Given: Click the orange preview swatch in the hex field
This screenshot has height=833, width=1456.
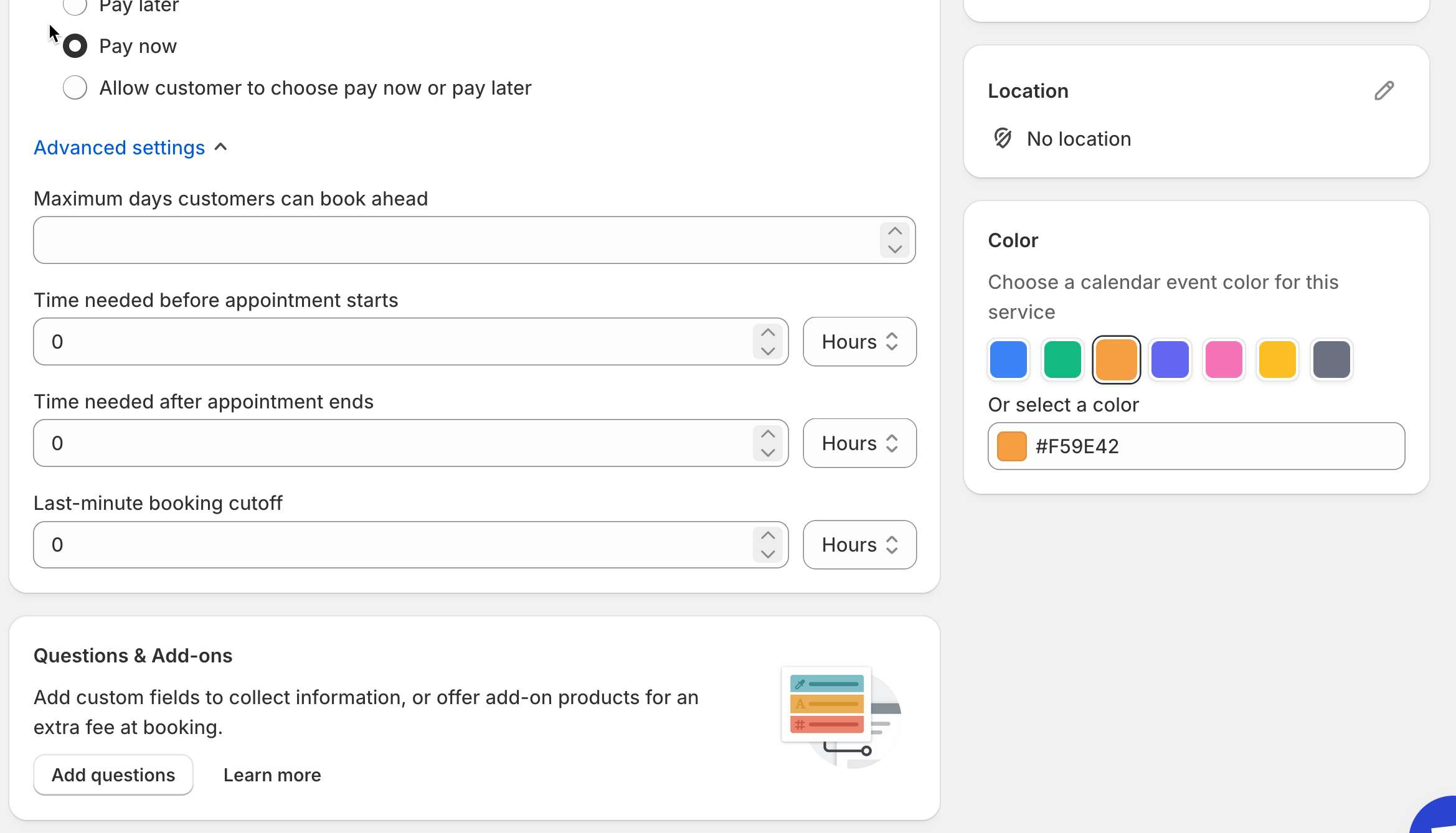Looking at the screenshot, I should coord(1011,446).
